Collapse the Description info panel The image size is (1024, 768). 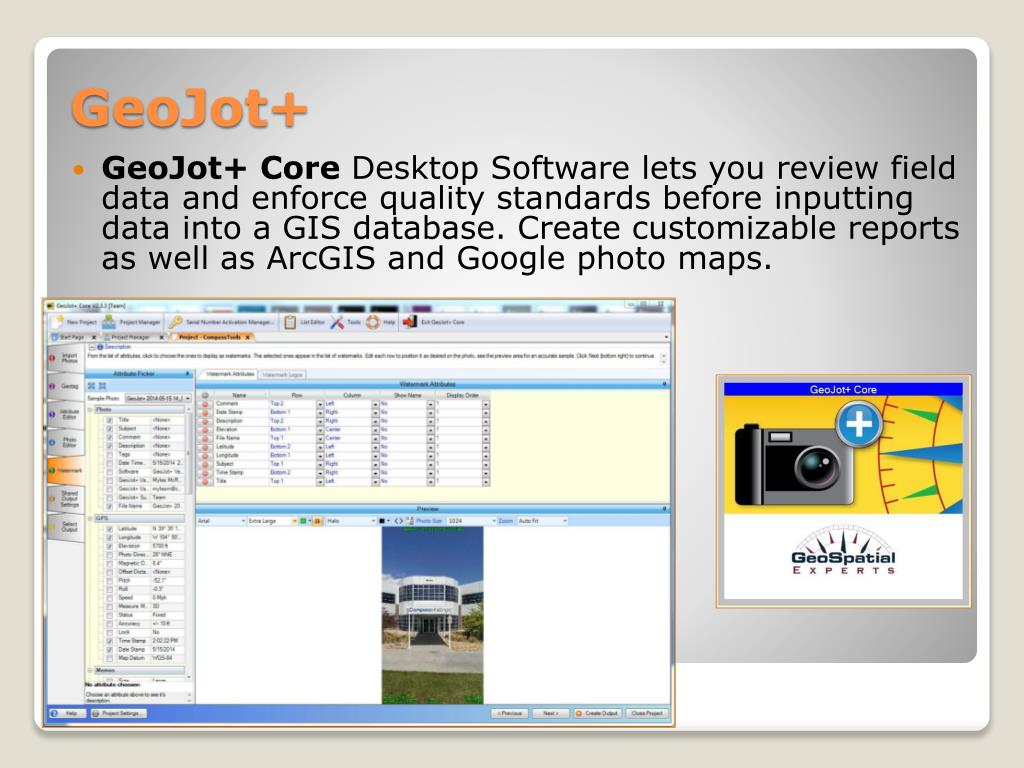[93, 347]
